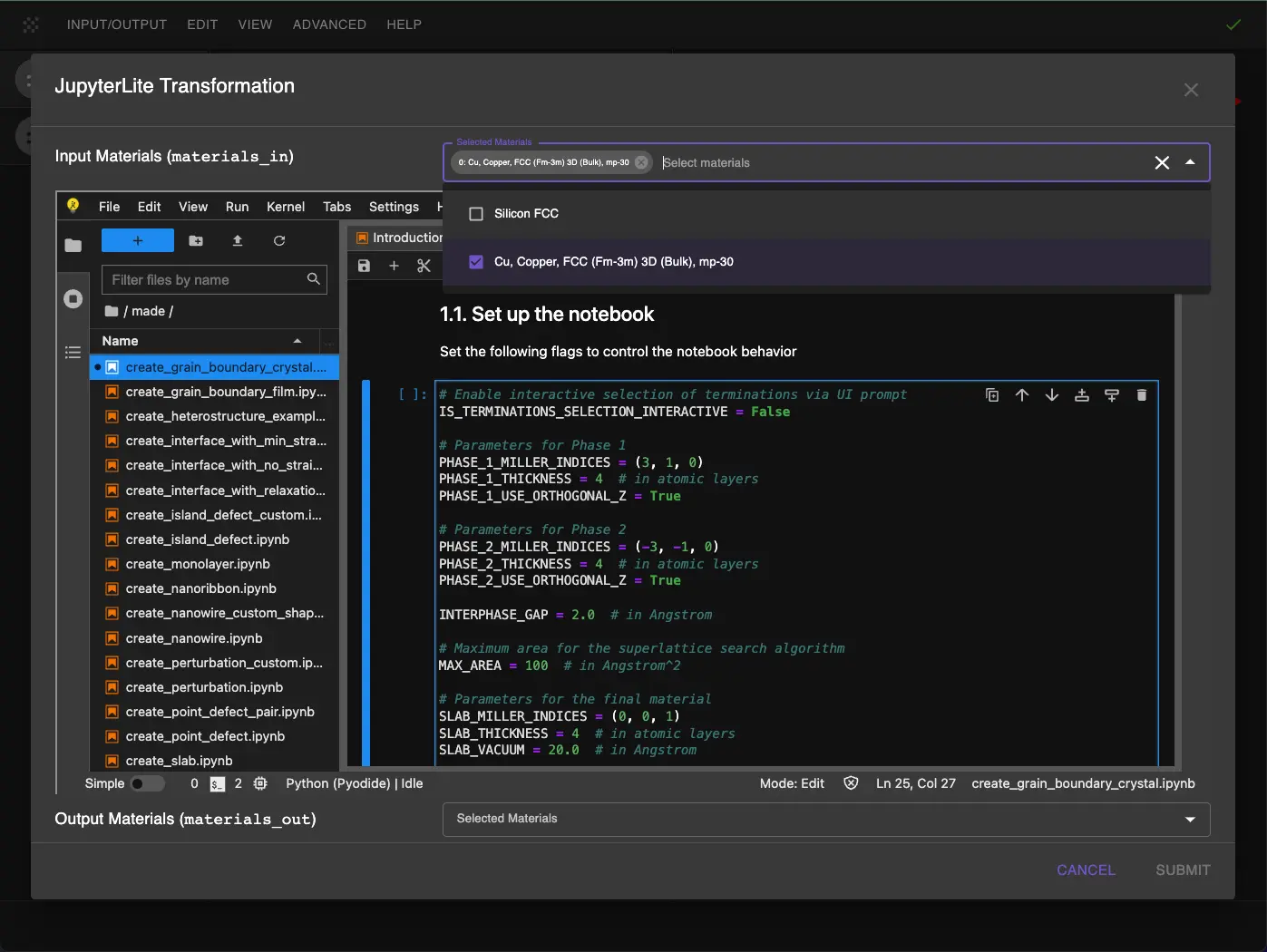Collapse the Selected Materials dropdown arrow
This screenshot has height=952, width=1267.
[x=1190, y=163]
